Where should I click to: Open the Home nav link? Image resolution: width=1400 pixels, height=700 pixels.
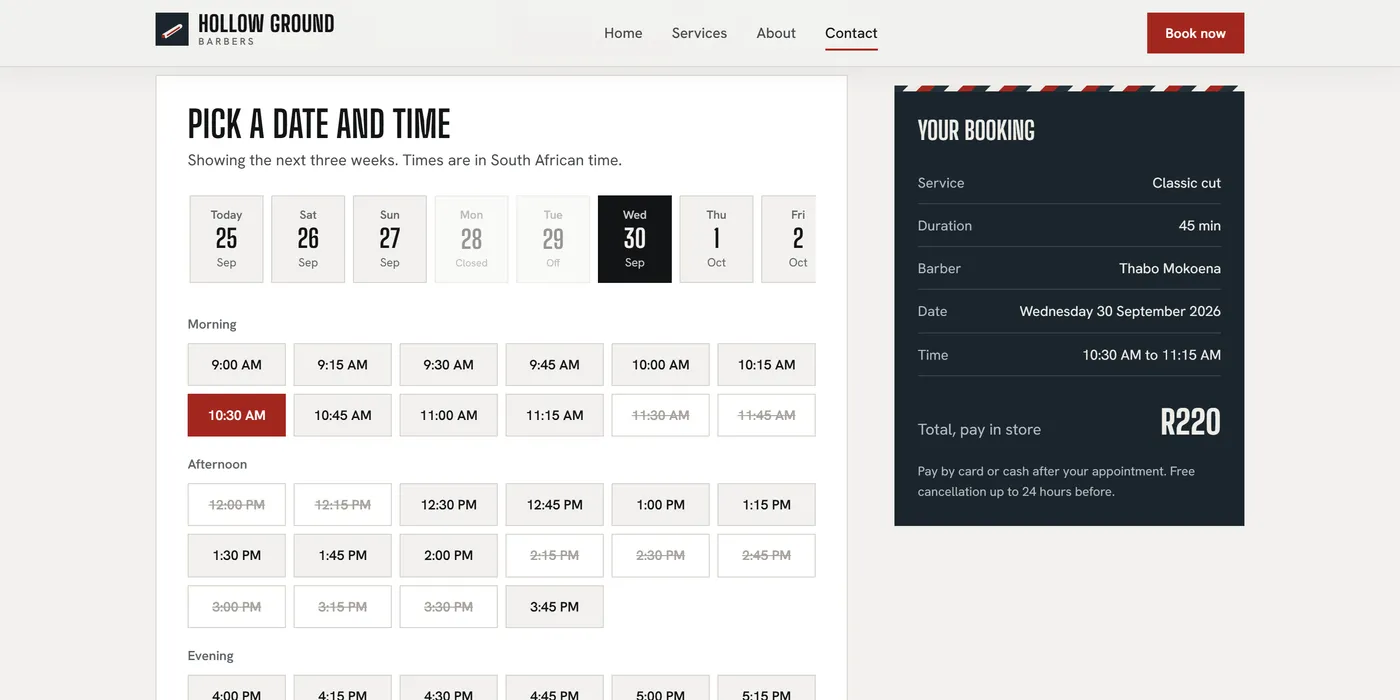tap(623, 33)
